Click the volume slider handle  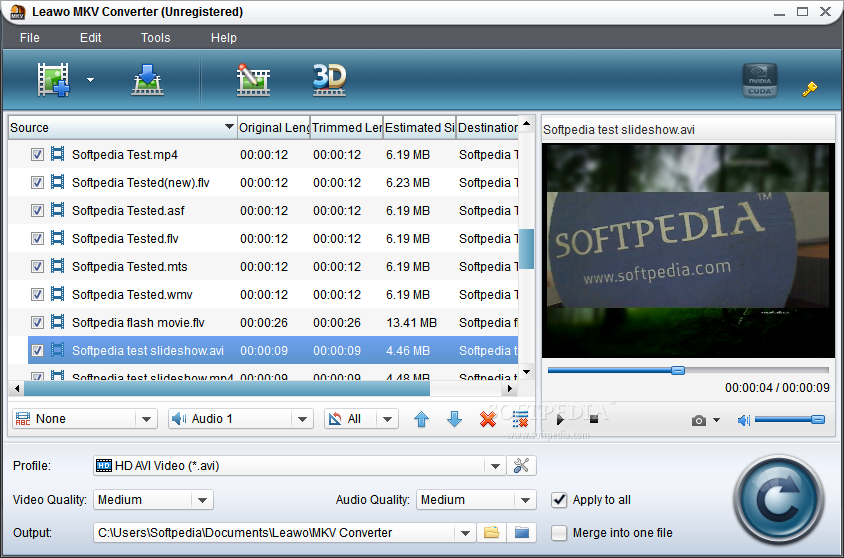pyautogui.click(x=818, y=420)
